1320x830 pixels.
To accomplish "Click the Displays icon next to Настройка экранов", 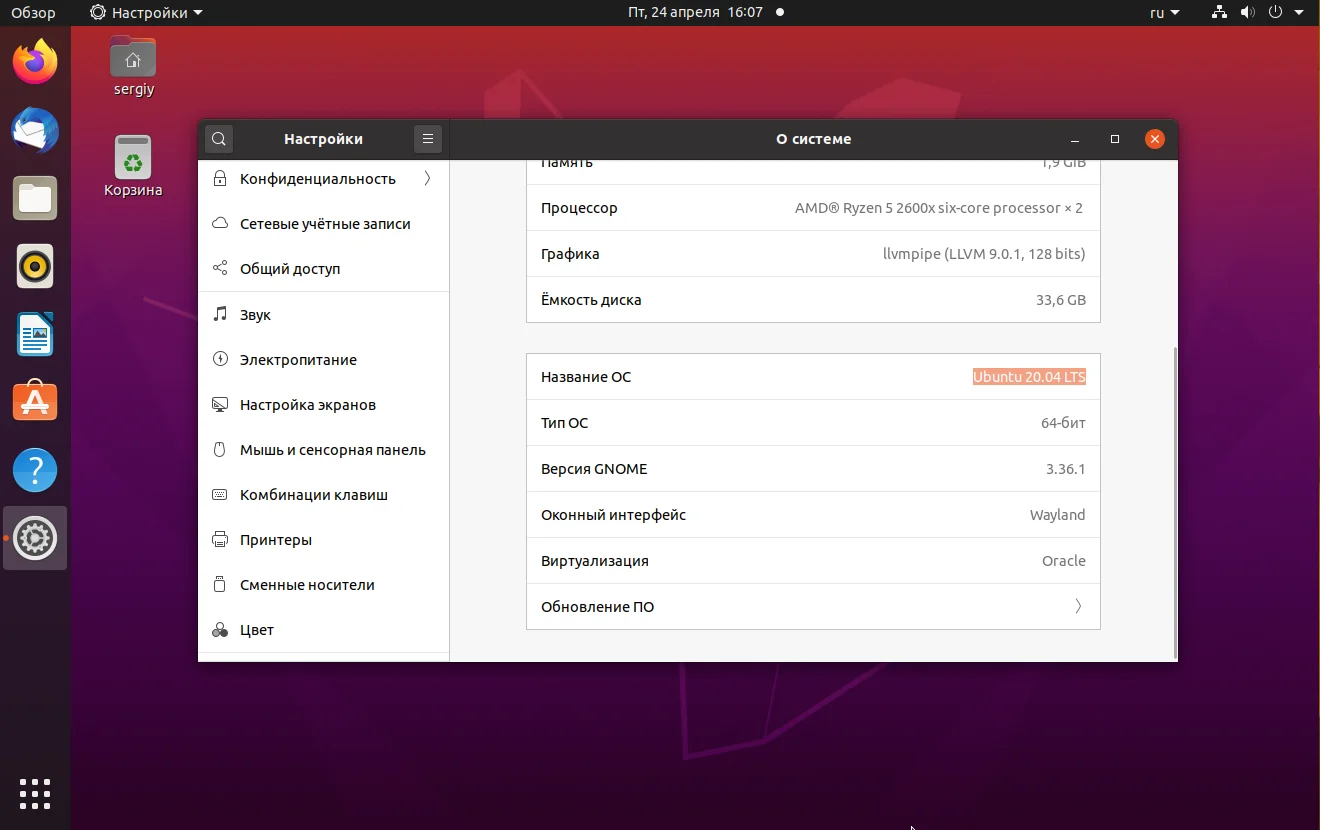I will pyautogui.click(x=220, y=405).
